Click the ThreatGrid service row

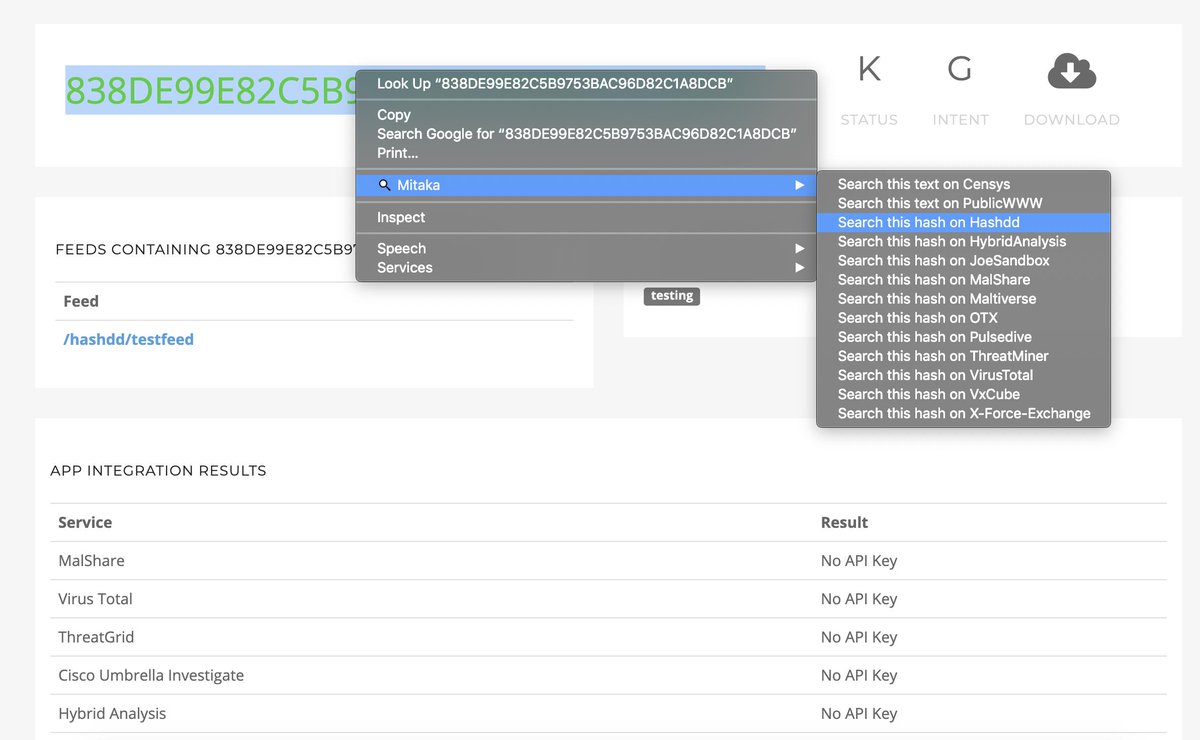pyautogui.click(x=608, y=637)
